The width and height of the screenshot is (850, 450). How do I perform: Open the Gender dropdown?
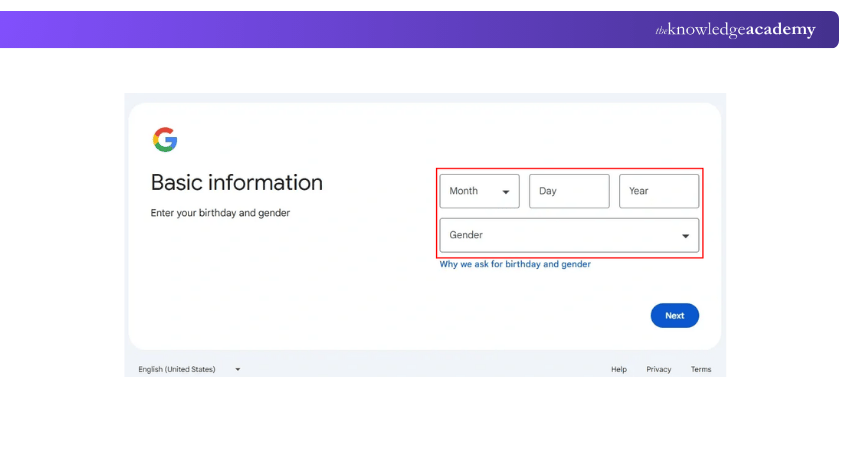[x=569, y=235]
